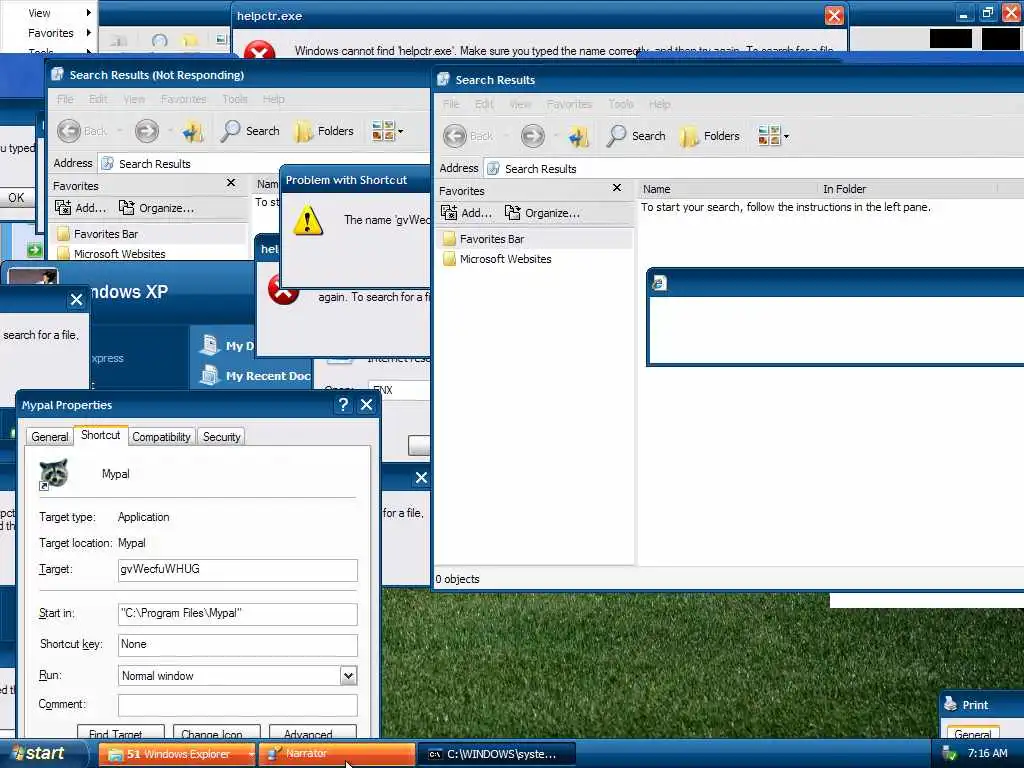Click the Name column header in right window
Viewport: 1024px width, 768px height.
728,189
